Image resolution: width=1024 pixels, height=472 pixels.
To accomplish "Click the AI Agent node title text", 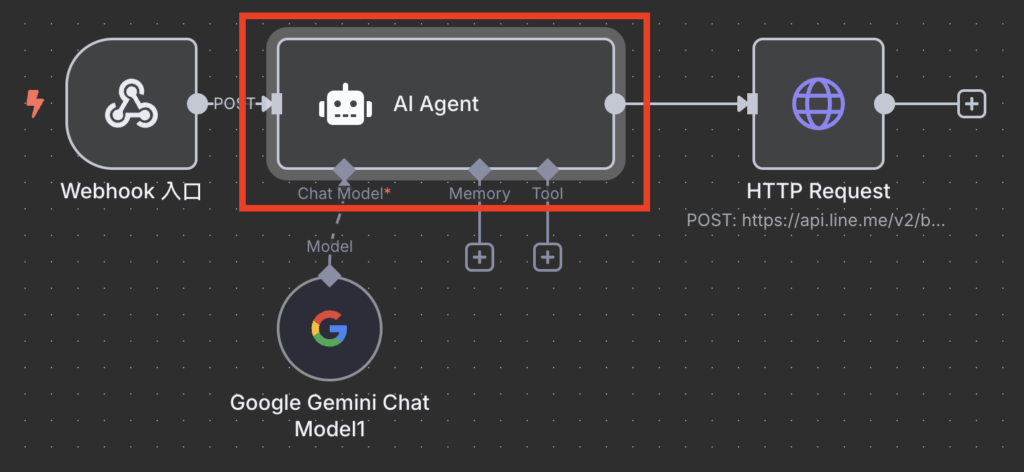I will click(x=436, y=104).
